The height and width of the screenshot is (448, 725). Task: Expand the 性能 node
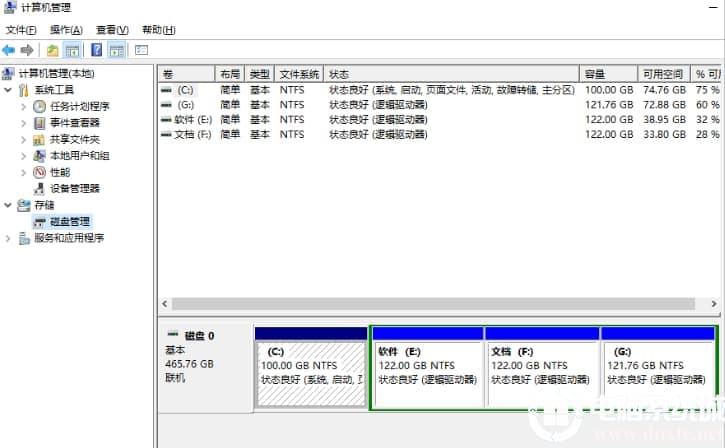24,172
